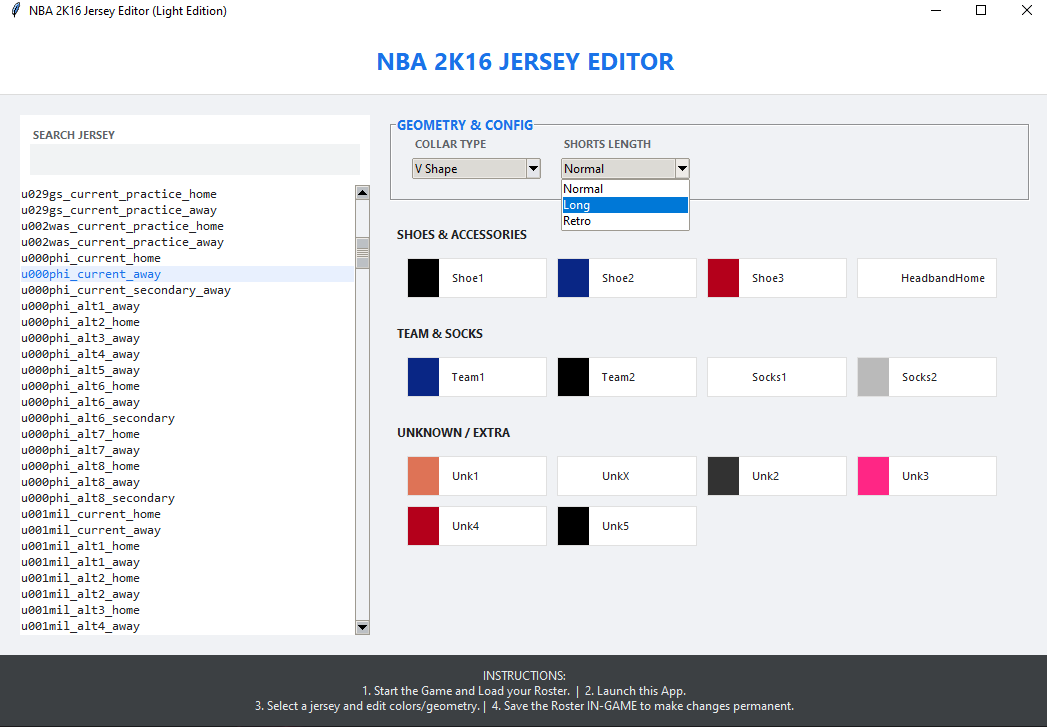Open the blue Shoe2 color picker
The width and height of the screenshot is (1047, 727).
tap(573, 278)
